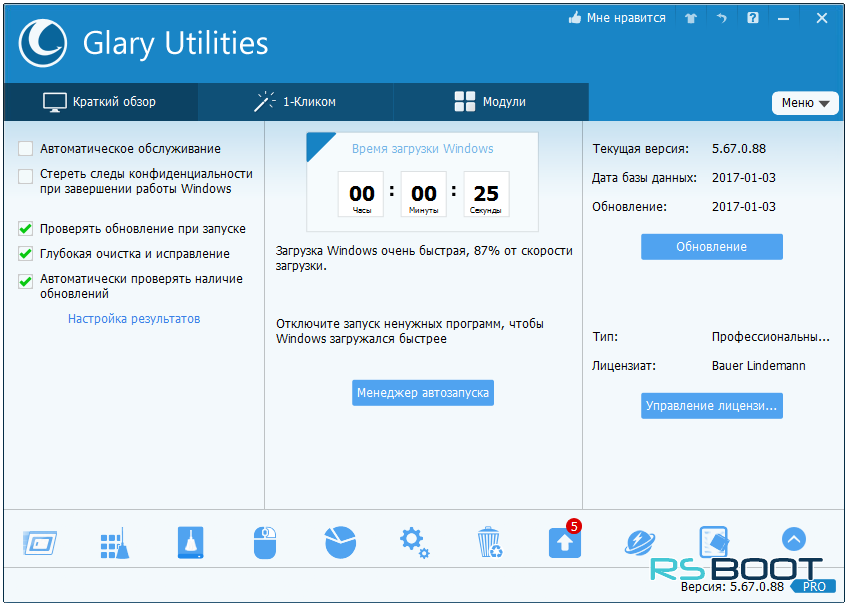Open the skin shirt icon in title bar

click(691, 18)
